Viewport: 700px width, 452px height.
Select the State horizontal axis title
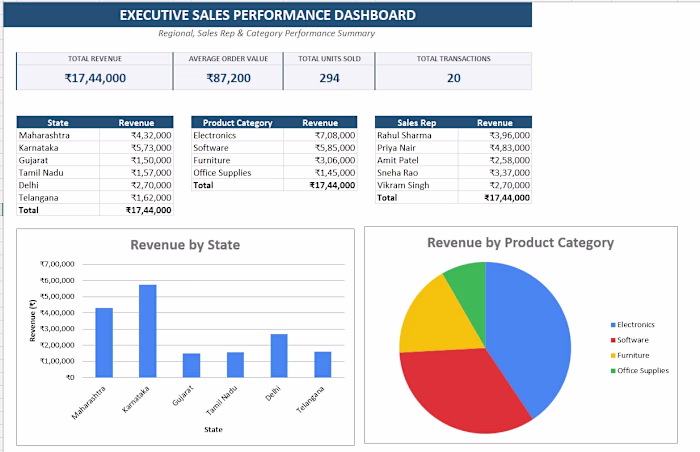coord(213,430)
